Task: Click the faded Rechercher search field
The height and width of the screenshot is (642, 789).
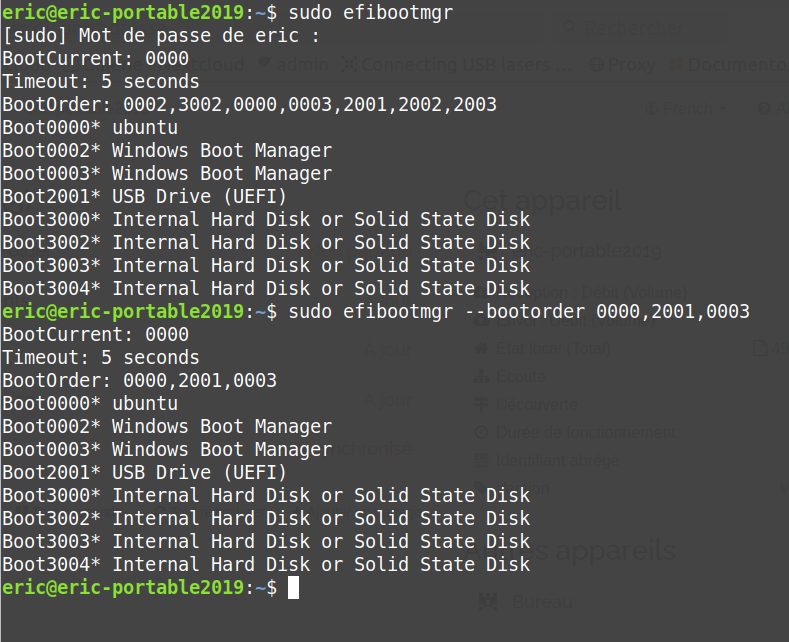Action: coord(642,28)
